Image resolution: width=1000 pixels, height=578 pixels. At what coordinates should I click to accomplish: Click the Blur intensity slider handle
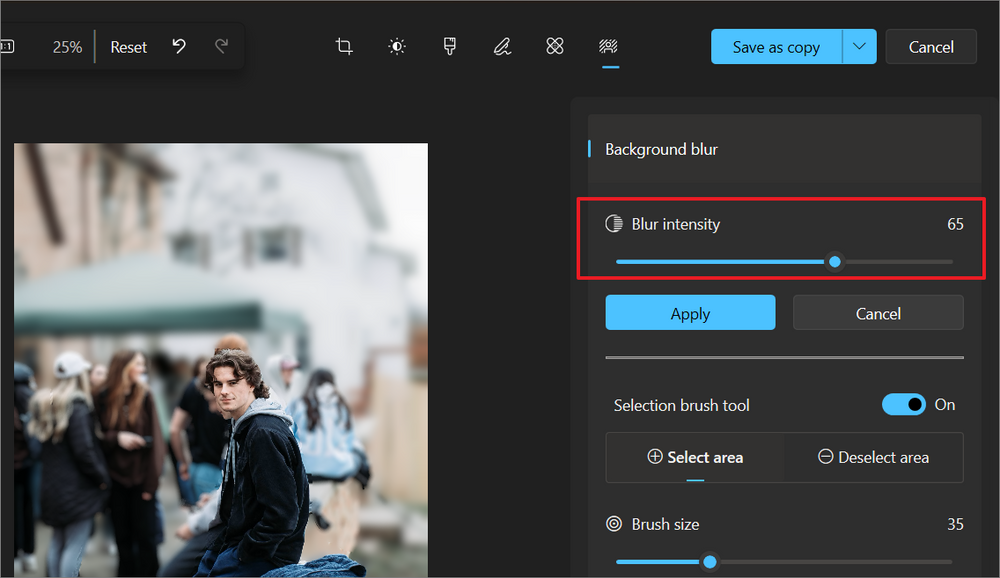click(x=835, y=261)
